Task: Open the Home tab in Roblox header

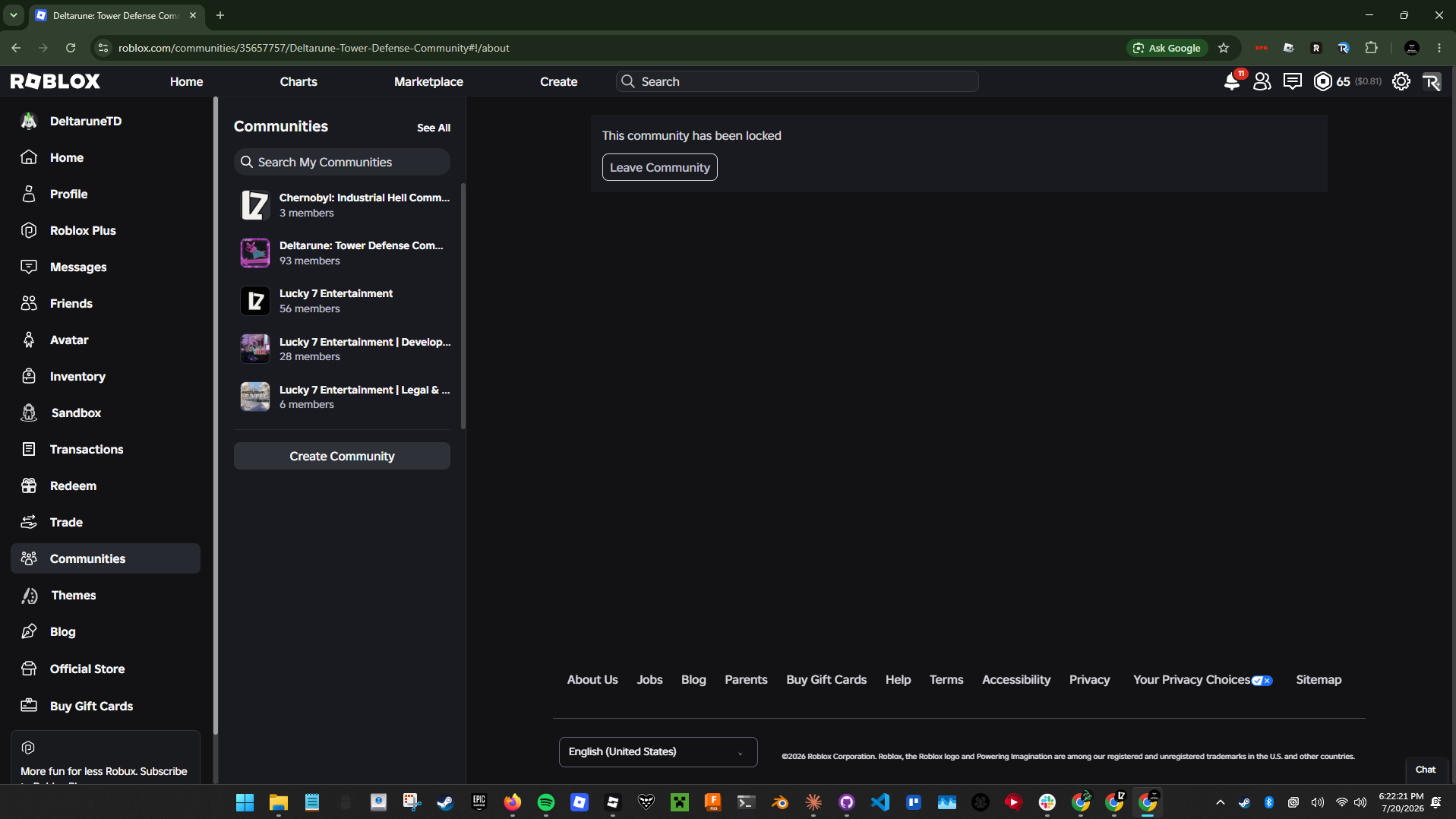Action: point(186,81)
